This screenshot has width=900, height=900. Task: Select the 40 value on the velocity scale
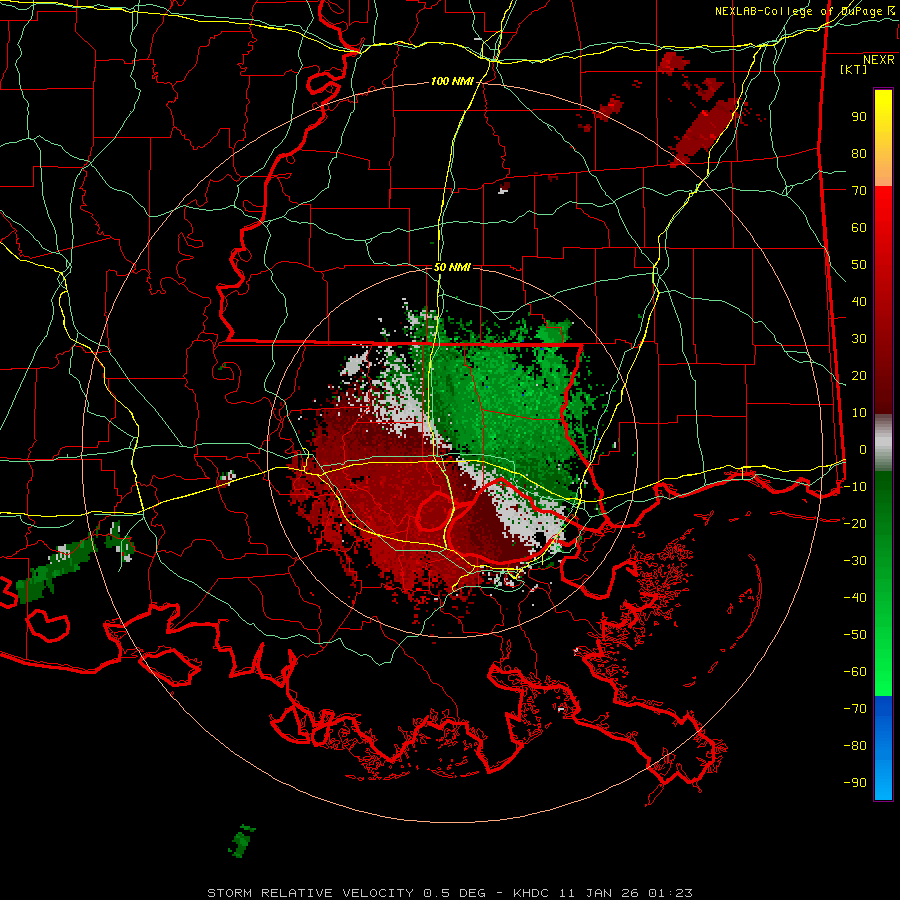(x=859, y=302)
